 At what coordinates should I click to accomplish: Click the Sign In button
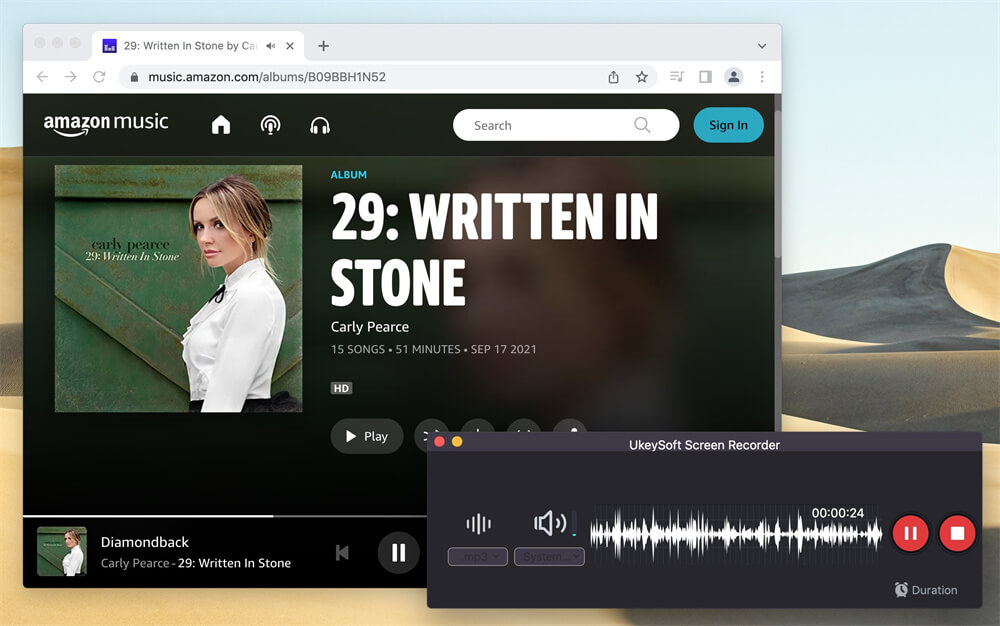pyautogui.click(x=728, y=125)
